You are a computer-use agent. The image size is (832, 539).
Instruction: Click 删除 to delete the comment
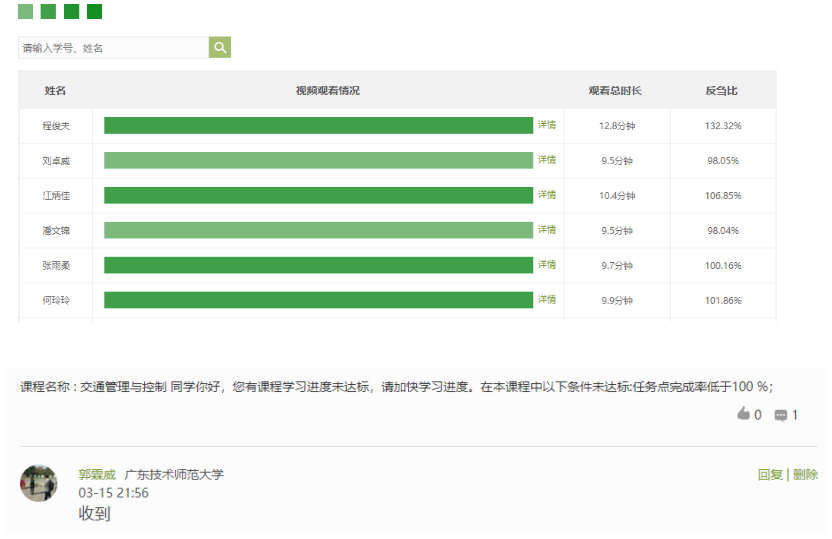point(805,475)
